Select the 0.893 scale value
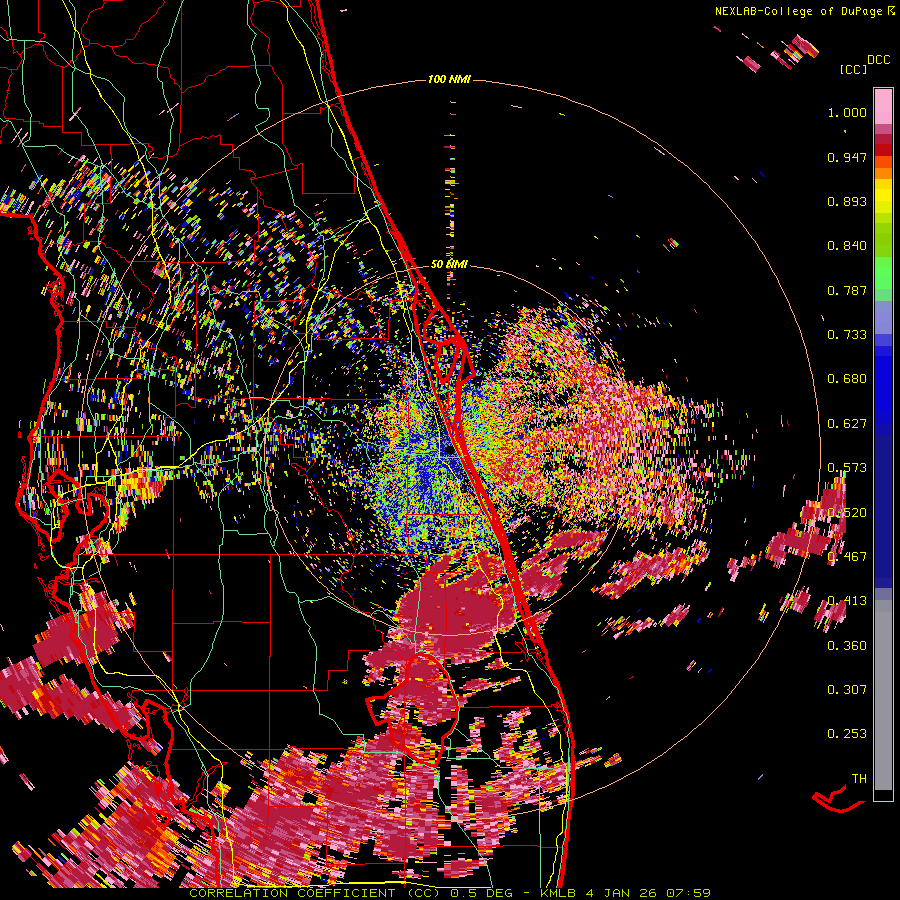The image size is (900, 900). (847, 201)
